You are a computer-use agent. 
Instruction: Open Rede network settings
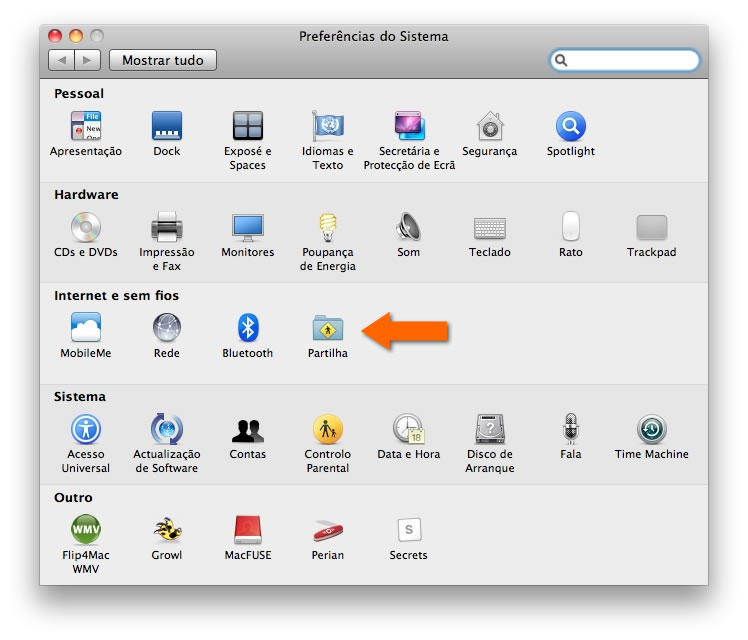[167, 328]
